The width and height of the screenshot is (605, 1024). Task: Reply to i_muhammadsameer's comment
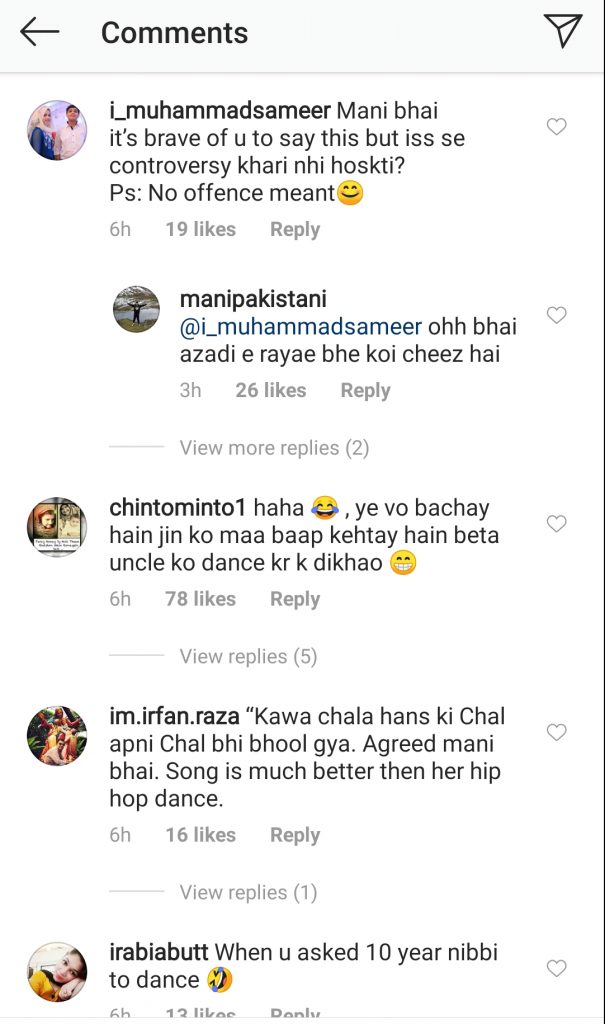click(x=295, y=229)
